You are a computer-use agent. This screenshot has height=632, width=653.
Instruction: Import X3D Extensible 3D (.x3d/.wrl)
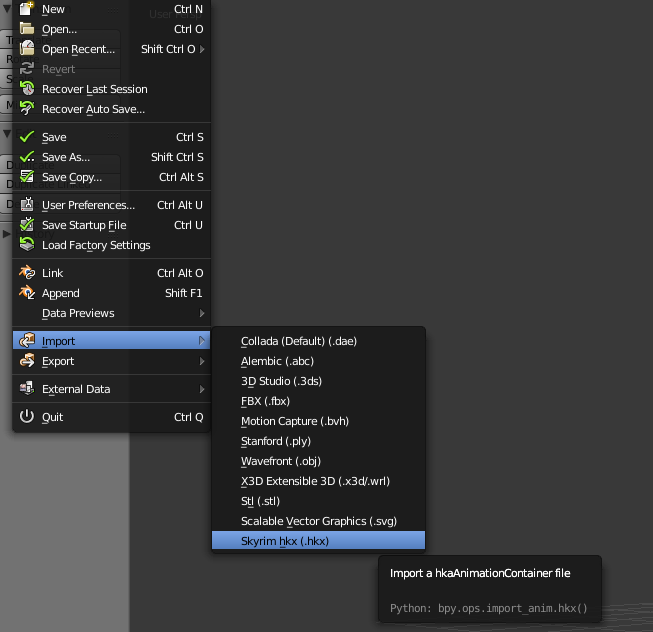pos(319,481)
